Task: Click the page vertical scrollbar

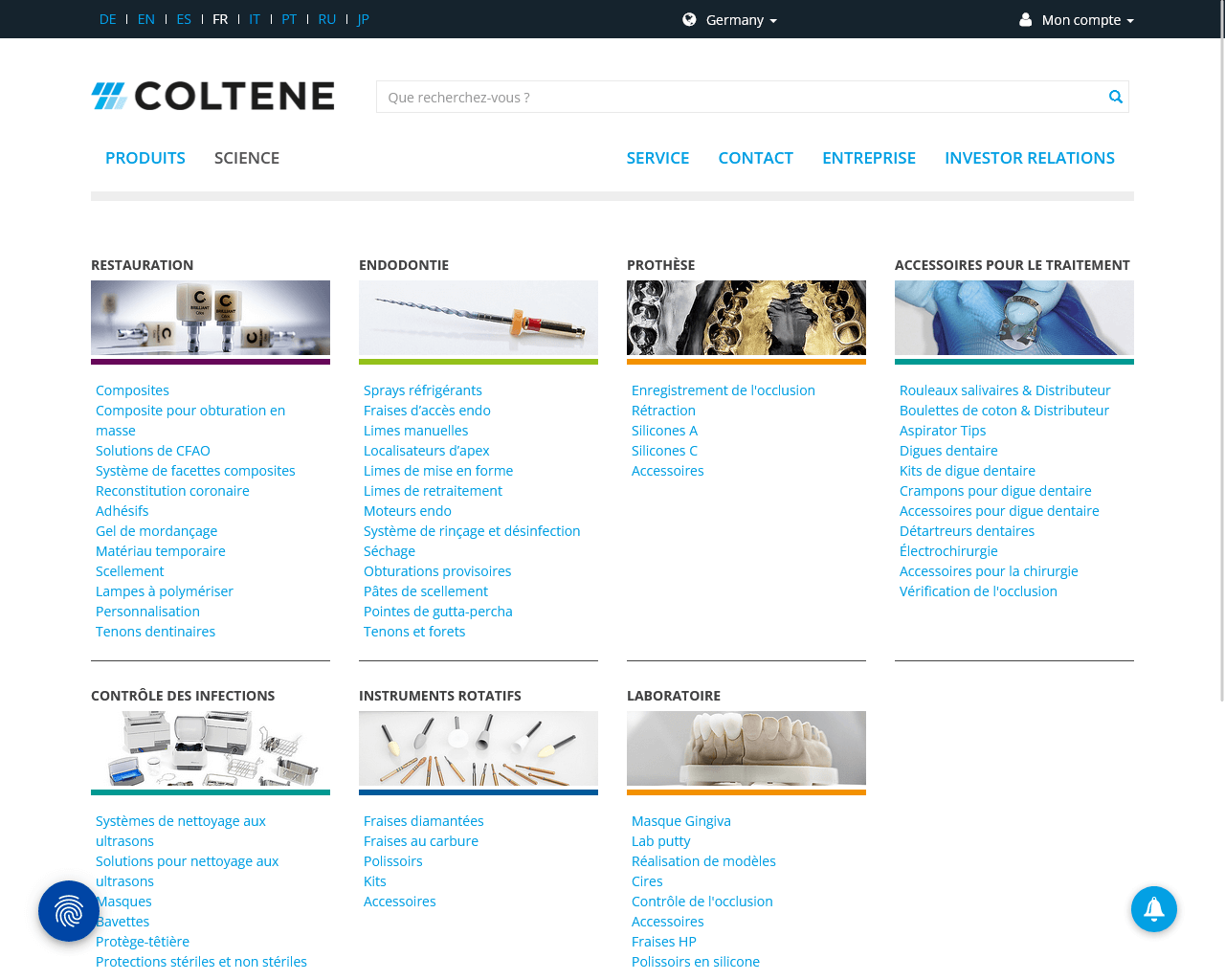Action: (1221, 352)
